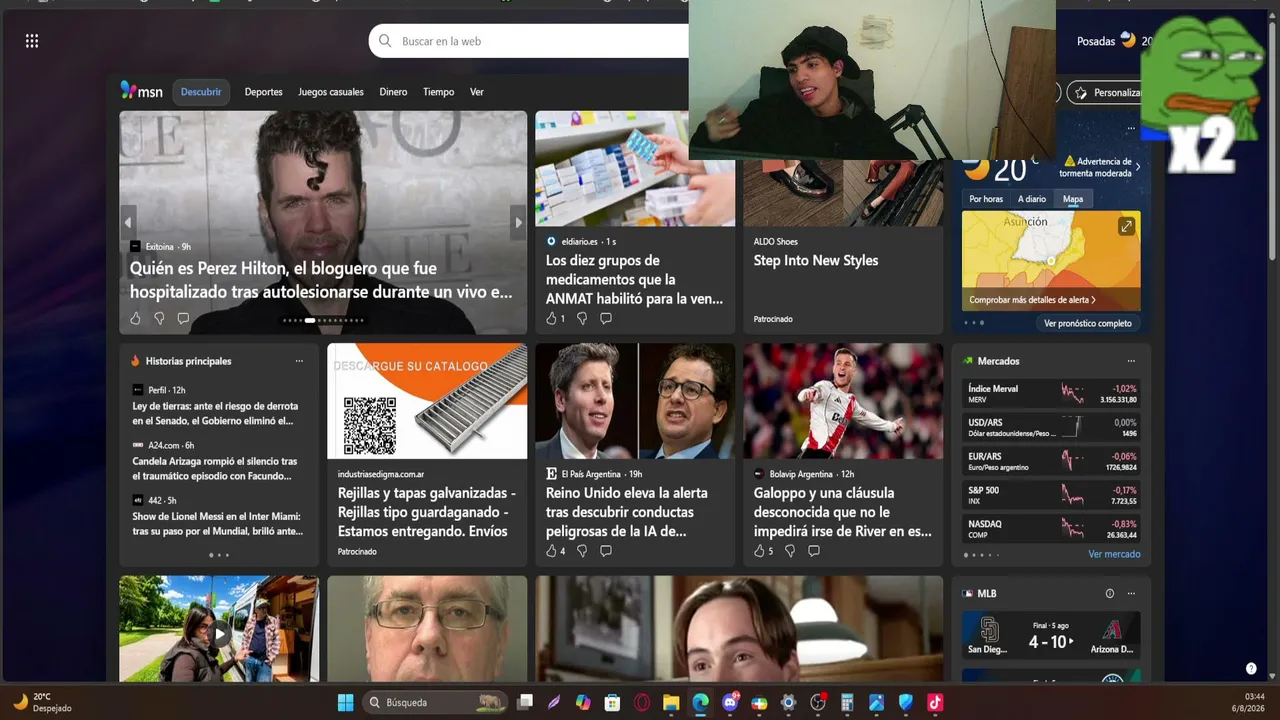
Task: Open MLB card more options menu
Action: click(x=1131, y=593)
